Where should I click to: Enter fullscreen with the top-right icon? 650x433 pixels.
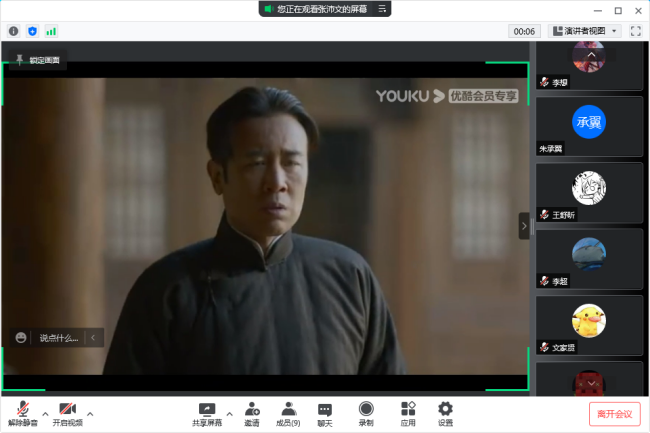(634, 31)
